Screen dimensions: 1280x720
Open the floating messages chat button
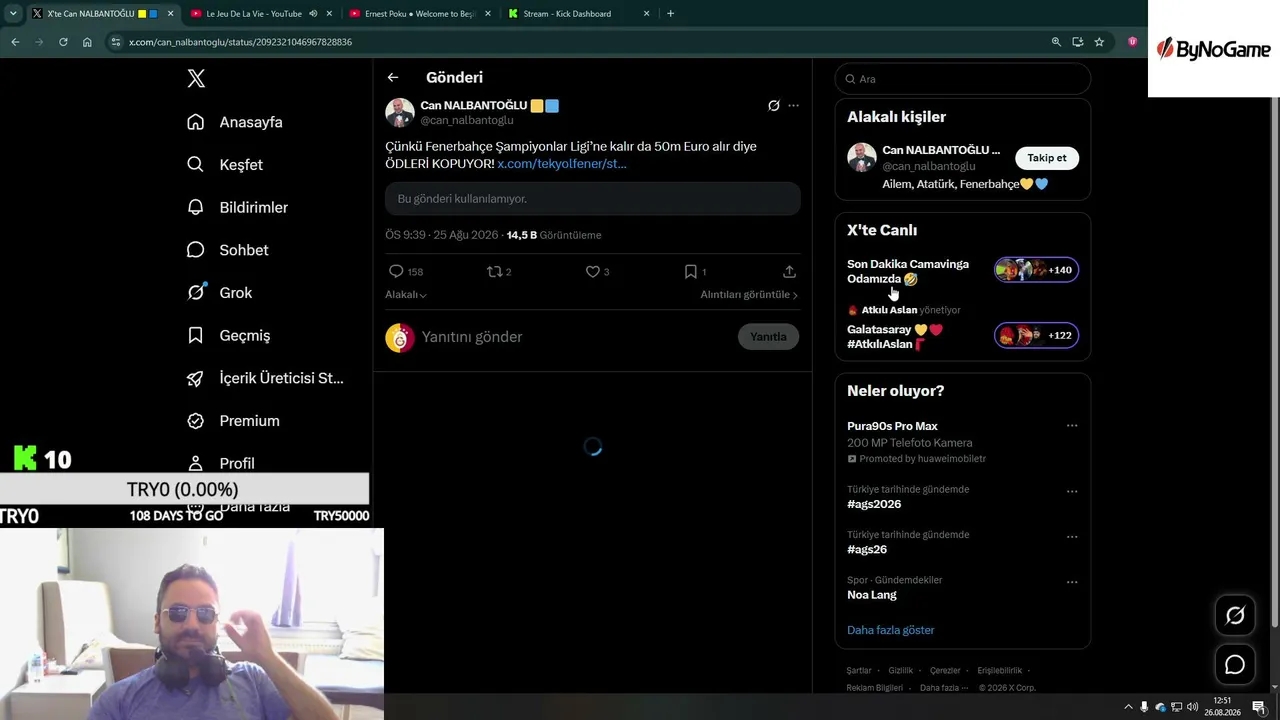pos(1235,665)
